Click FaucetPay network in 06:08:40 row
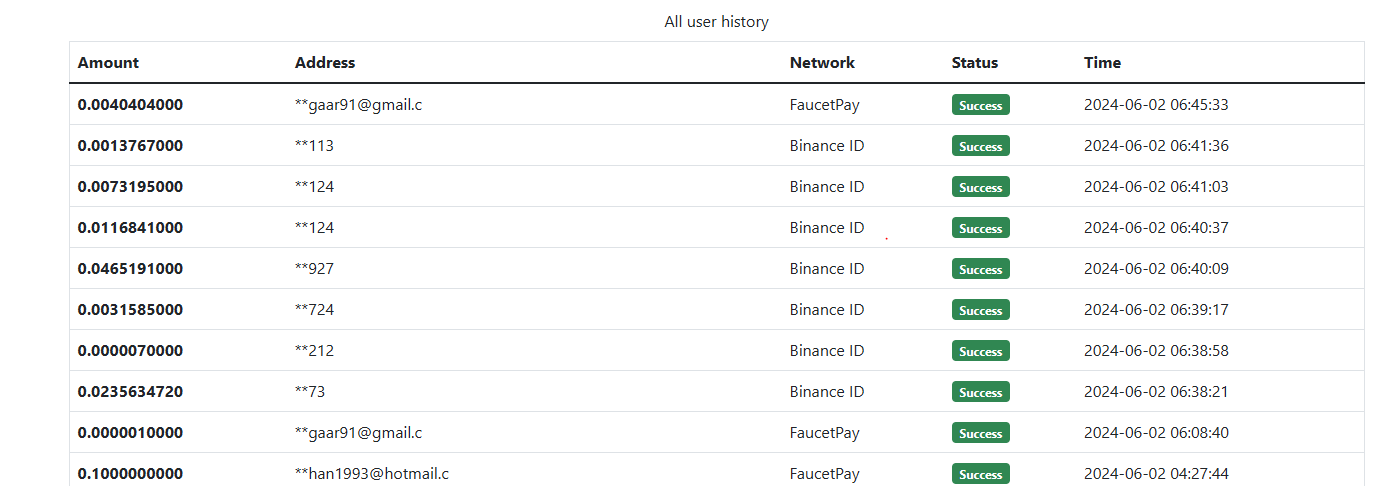Image resolution: width=1386 pixels, height=486 pixels. point(825,432)
